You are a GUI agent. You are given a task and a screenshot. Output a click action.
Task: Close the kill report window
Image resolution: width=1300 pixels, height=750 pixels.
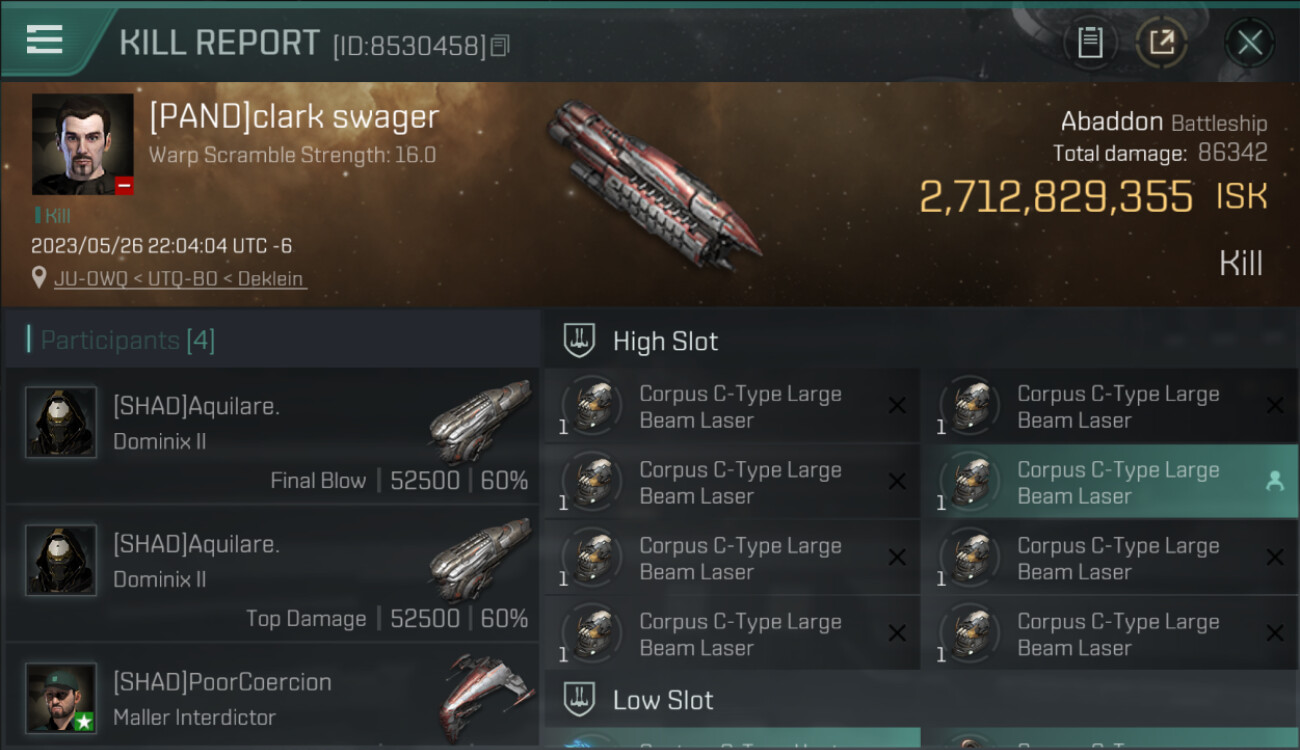[x=1250, y=42]
